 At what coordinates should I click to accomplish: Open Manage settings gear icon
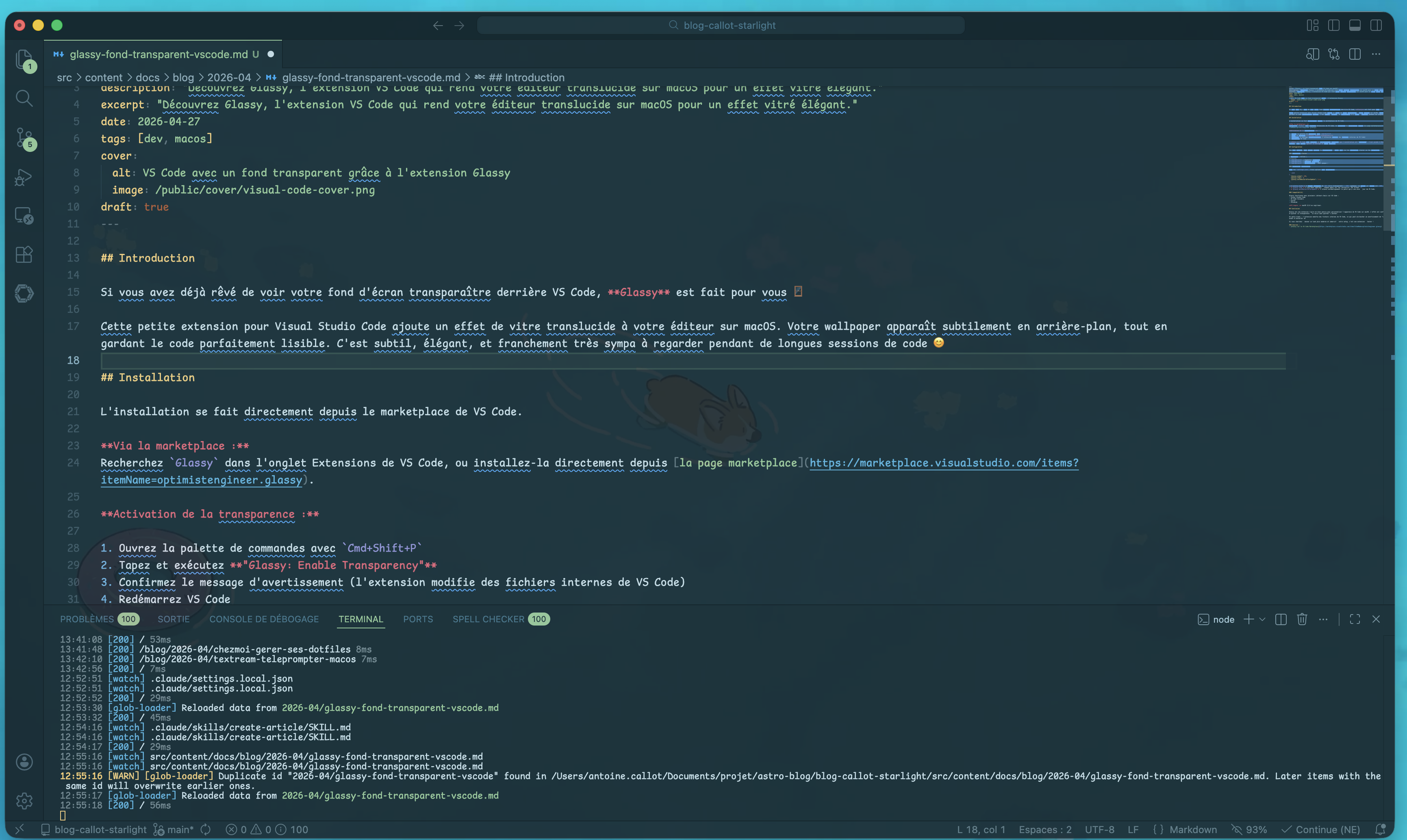point(24,800)
